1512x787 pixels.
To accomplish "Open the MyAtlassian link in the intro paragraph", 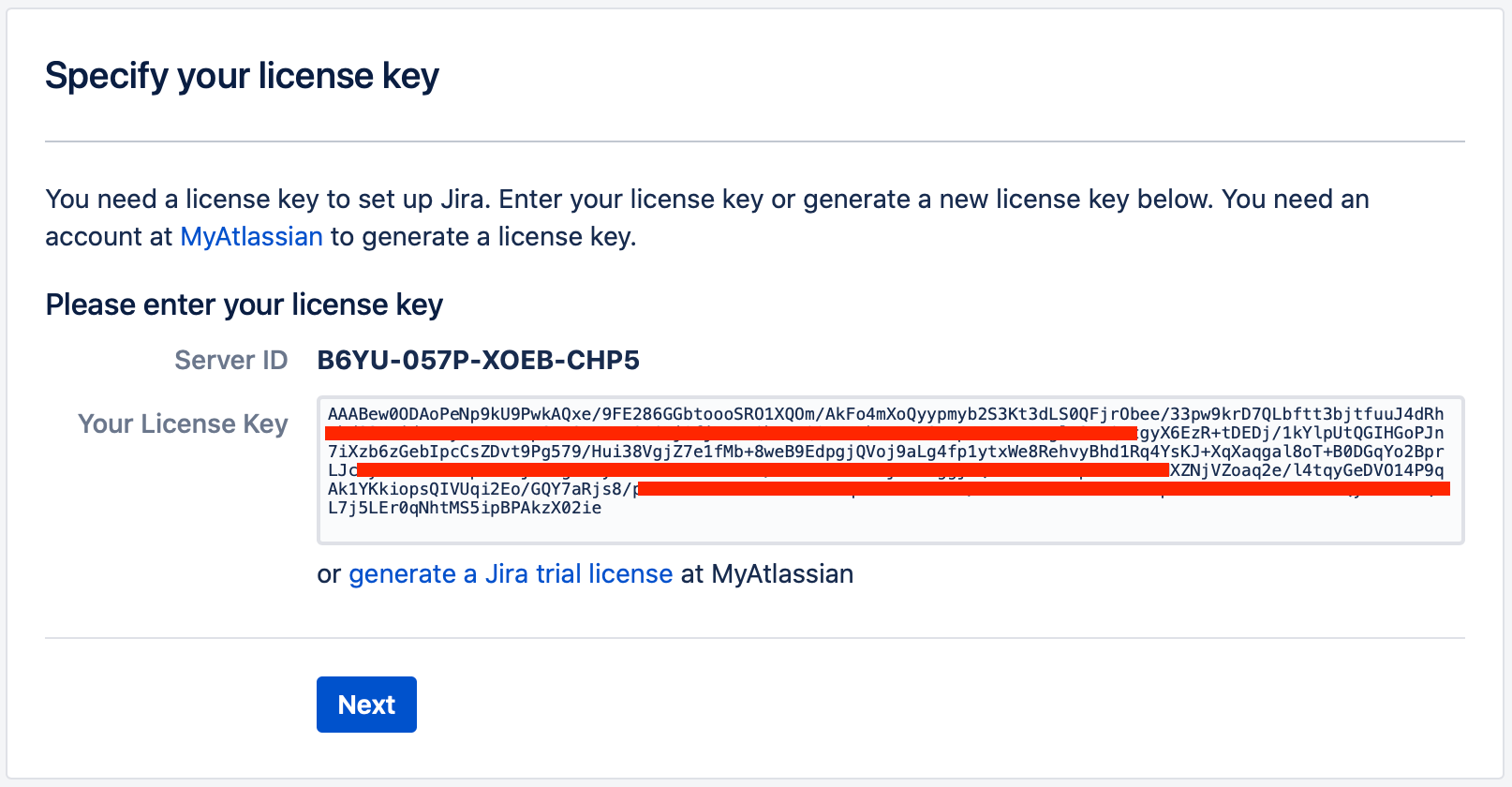I will (x=251, y=237).
